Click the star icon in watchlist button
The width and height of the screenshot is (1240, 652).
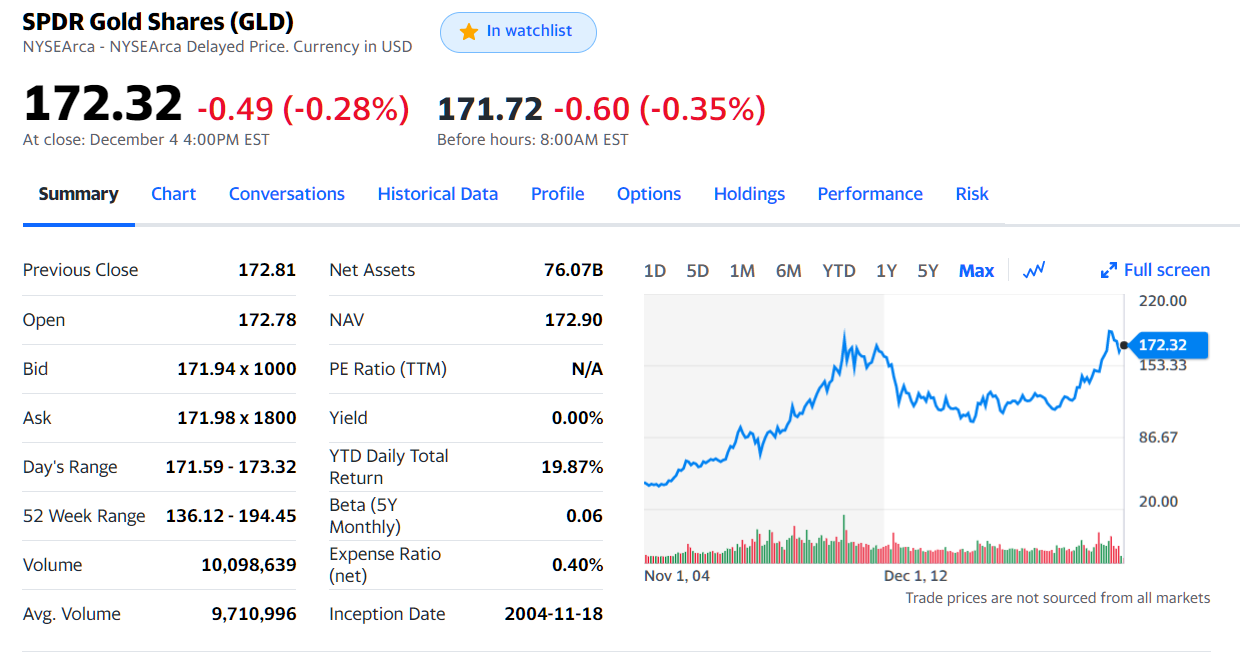468,32
